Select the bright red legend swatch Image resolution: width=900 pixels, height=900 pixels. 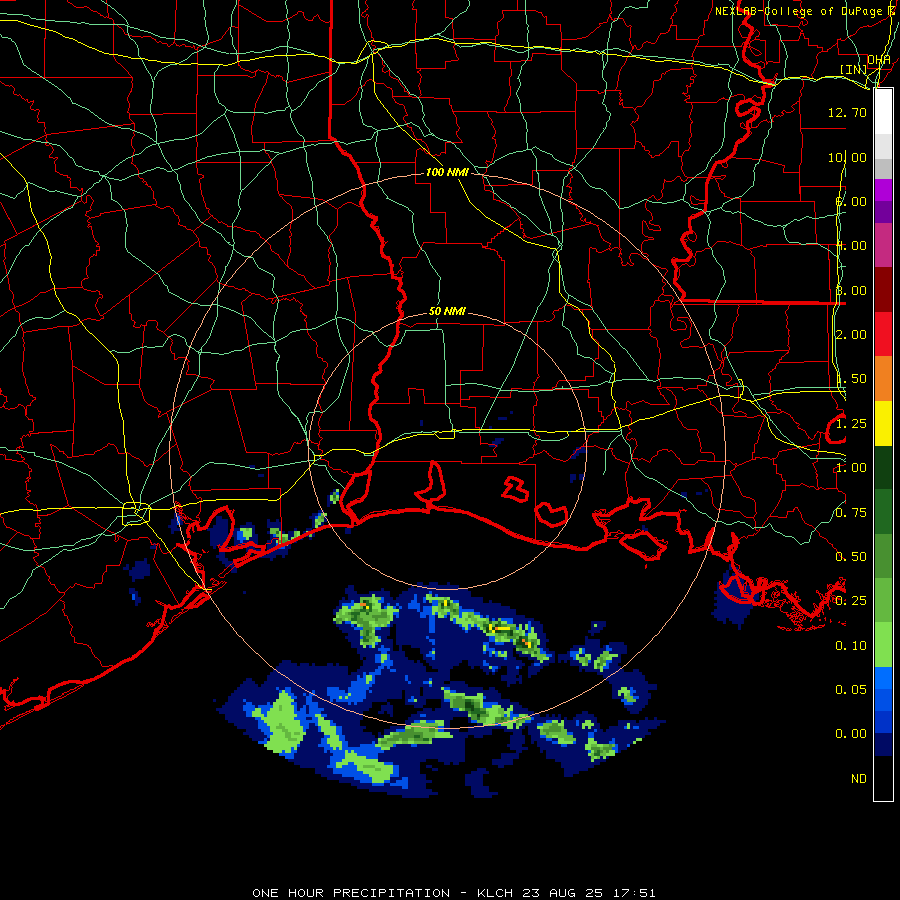[x=883, y=334]
